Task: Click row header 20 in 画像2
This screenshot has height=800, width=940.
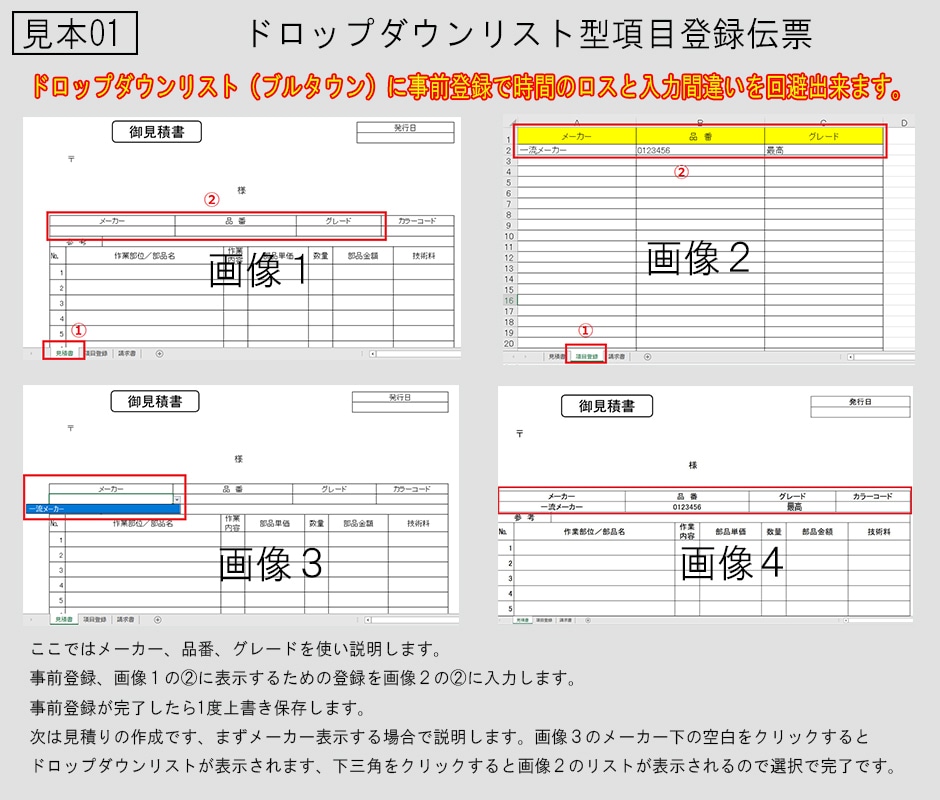Action: (x=509, y=344)
